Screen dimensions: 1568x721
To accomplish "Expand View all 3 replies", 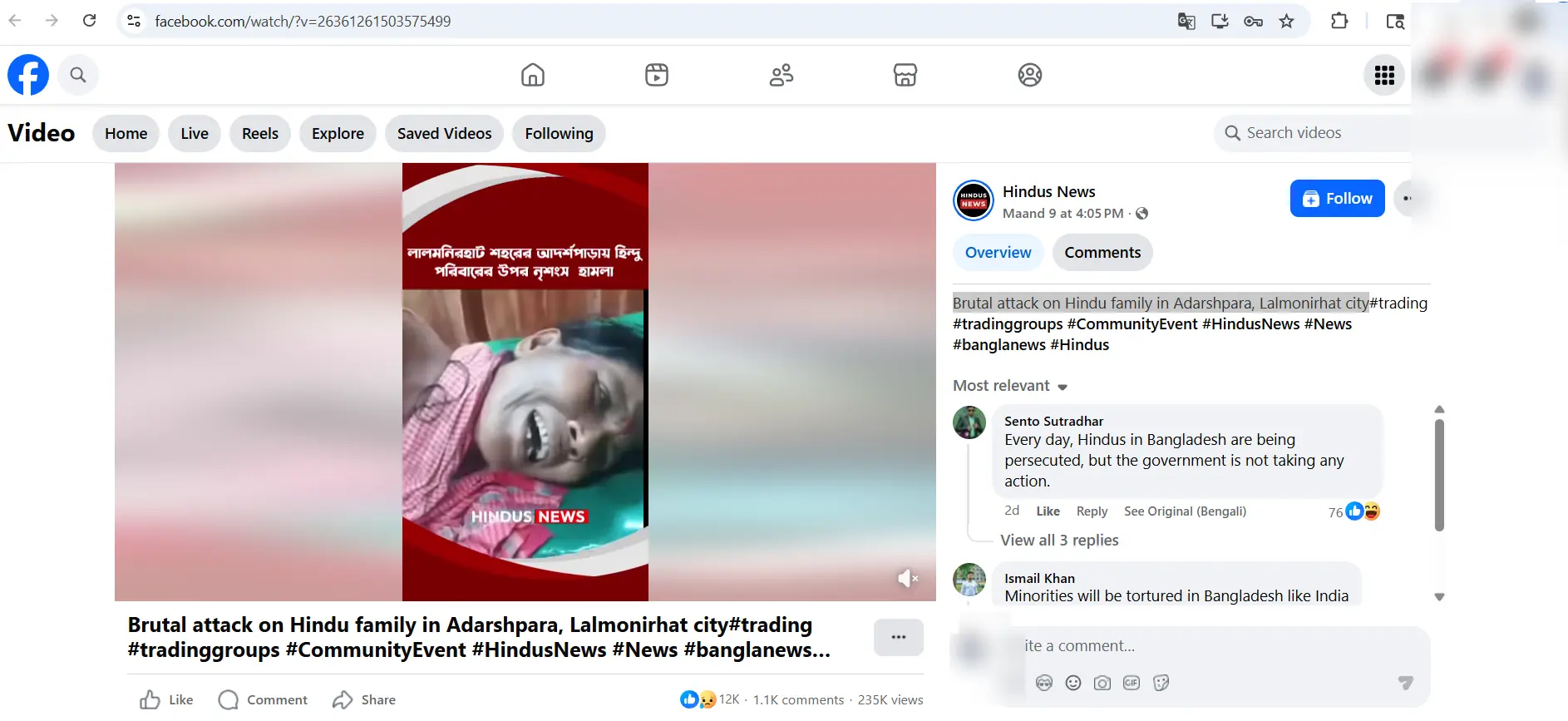I will tap(1060, 541).
